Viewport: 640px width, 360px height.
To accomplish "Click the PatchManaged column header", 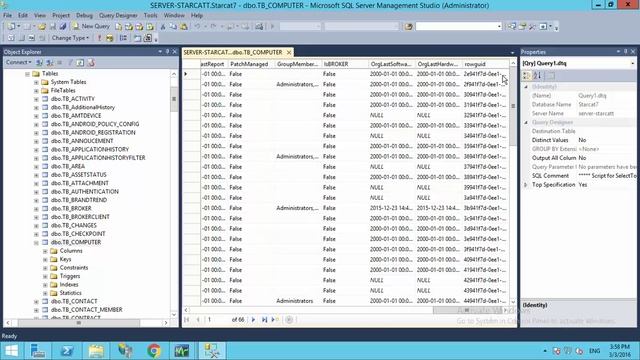I will (250, 64).
